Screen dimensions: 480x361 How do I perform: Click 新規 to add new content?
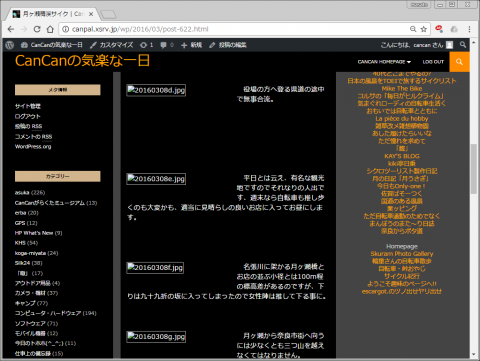click(192, 45)
